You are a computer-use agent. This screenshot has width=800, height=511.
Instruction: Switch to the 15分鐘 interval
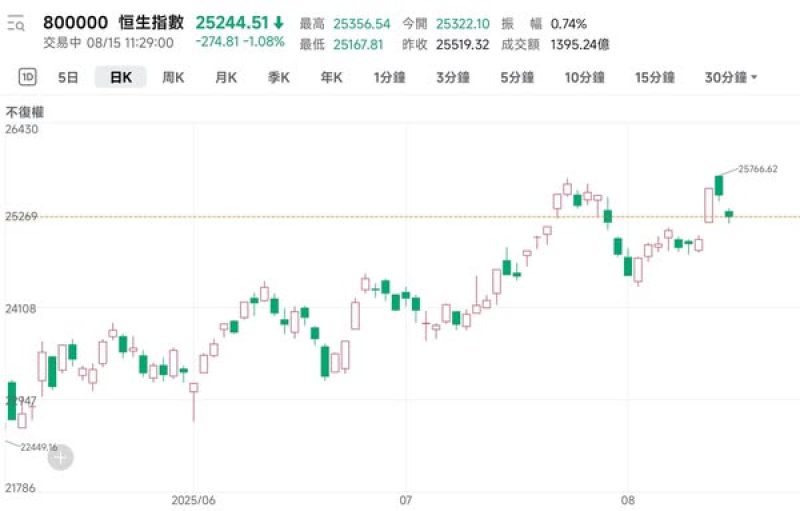tap(655, 77)
